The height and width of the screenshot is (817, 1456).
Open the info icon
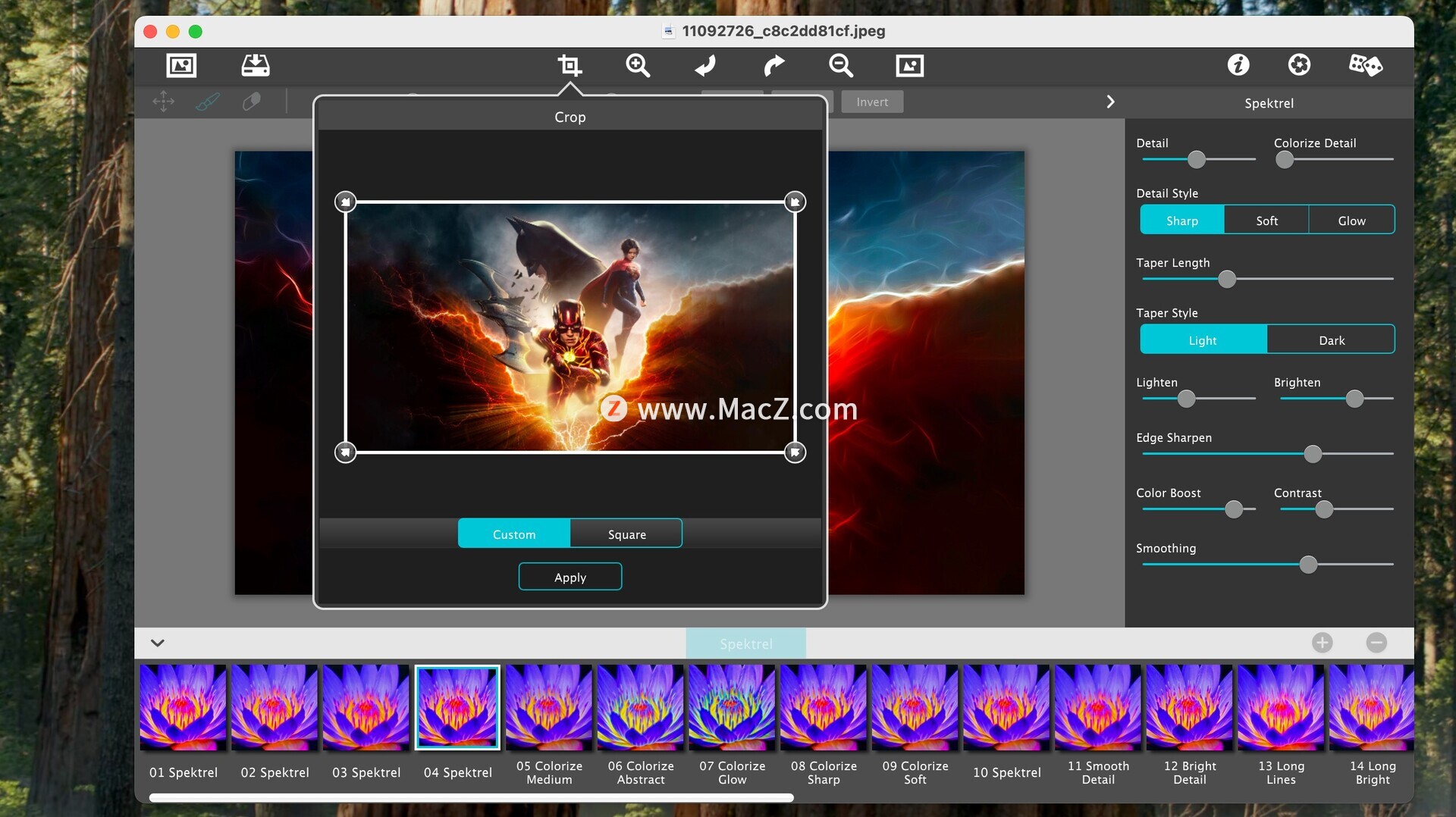click(1238, 65)
